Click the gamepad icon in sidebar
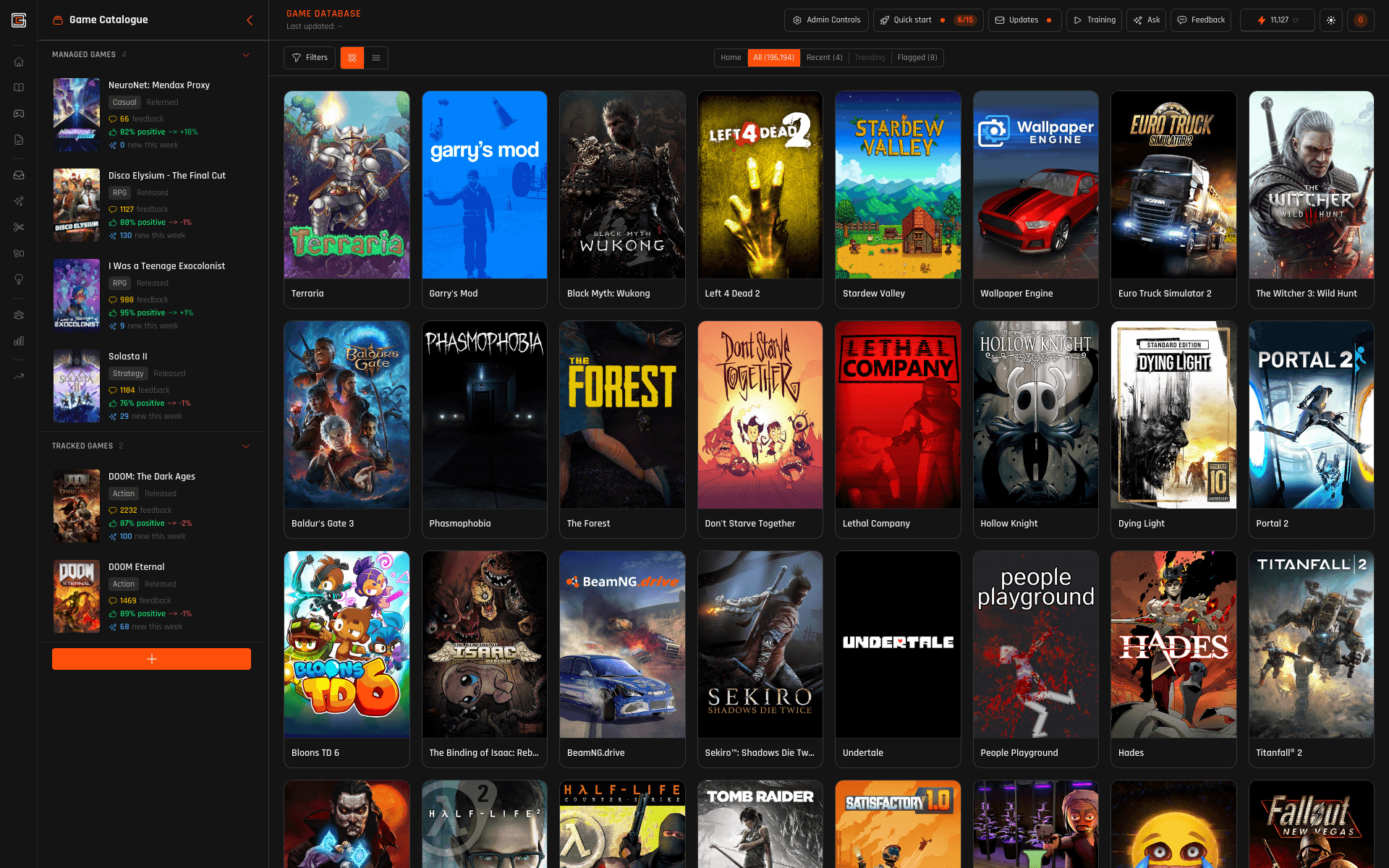 [19, 114]
